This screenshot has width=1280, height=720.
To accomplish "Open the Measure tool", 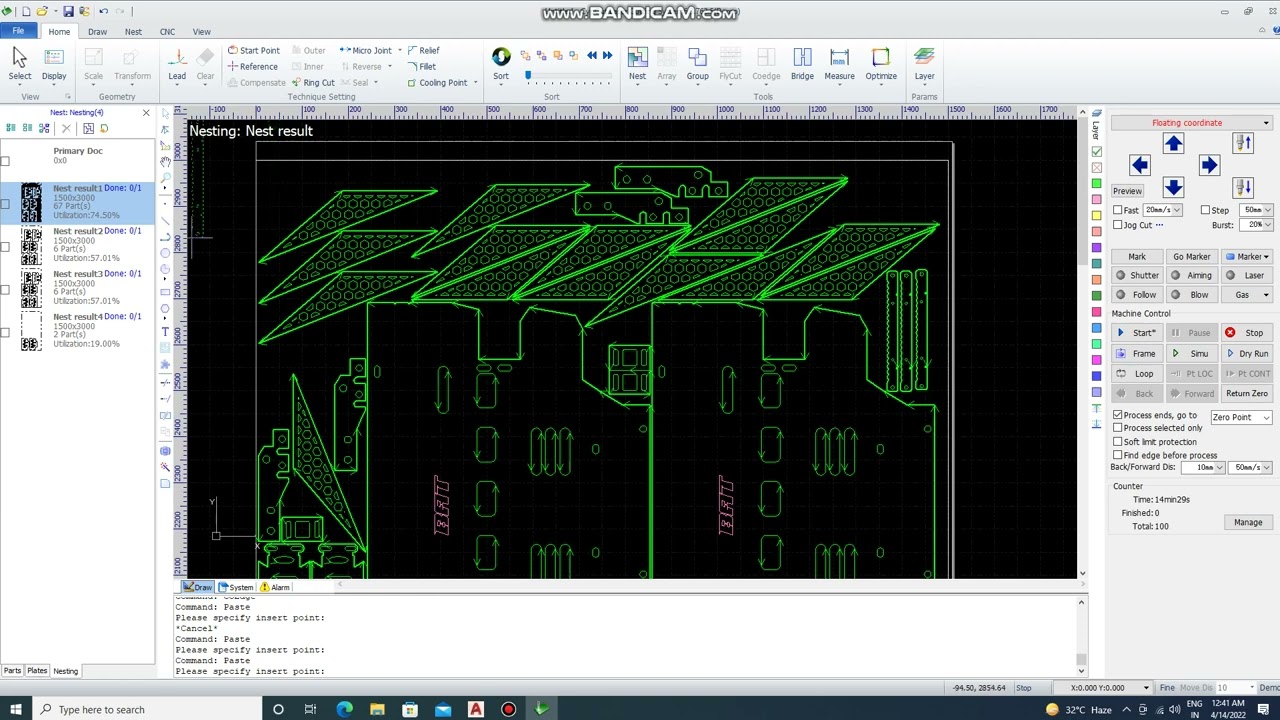I will pyautogui.click(x=839, y=64).
